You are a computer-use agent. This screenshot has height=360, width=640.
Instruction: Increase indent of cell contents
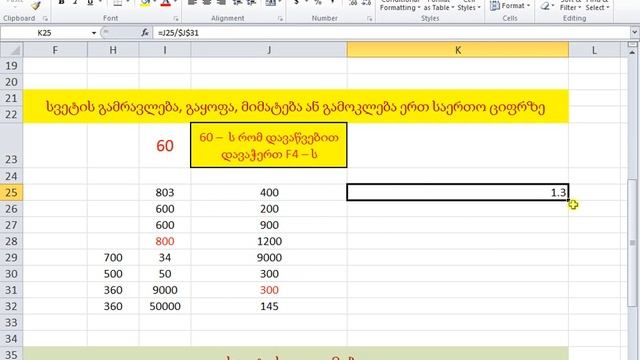252,2
